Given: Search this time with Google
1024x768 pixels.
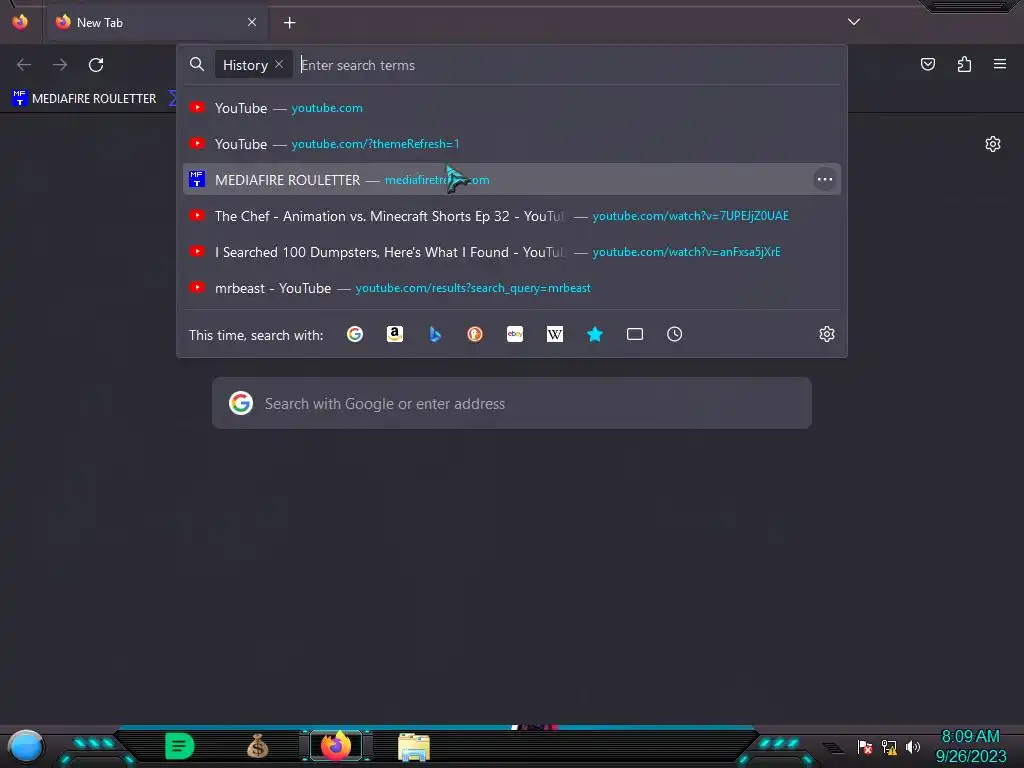Looking at the screenshot, I should [355, 334].
